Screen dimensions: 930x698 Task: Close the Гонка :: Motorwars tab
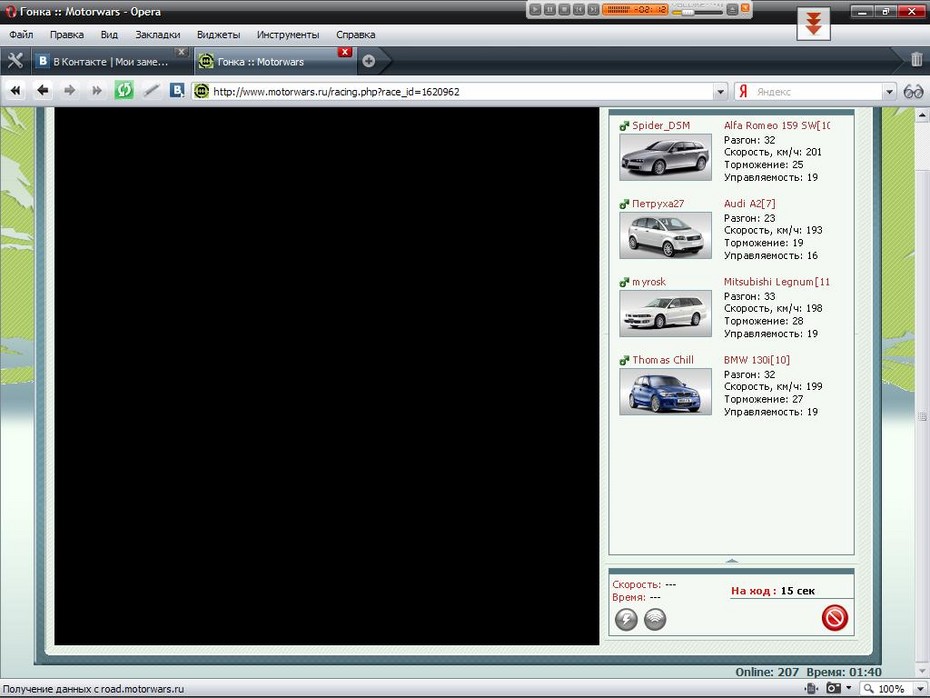pyautogui.click(x=345, y=52)
